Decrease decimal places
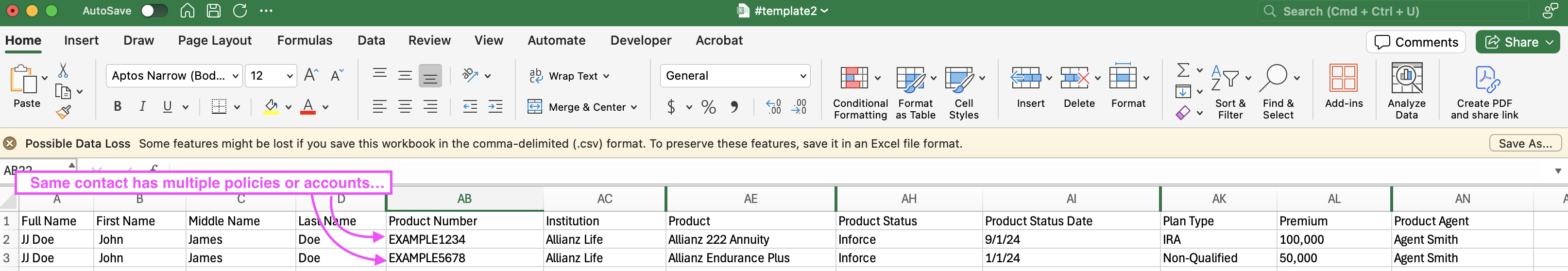Image resolution: width=1568 pixels, height=271 pixels. click(799, 106)
